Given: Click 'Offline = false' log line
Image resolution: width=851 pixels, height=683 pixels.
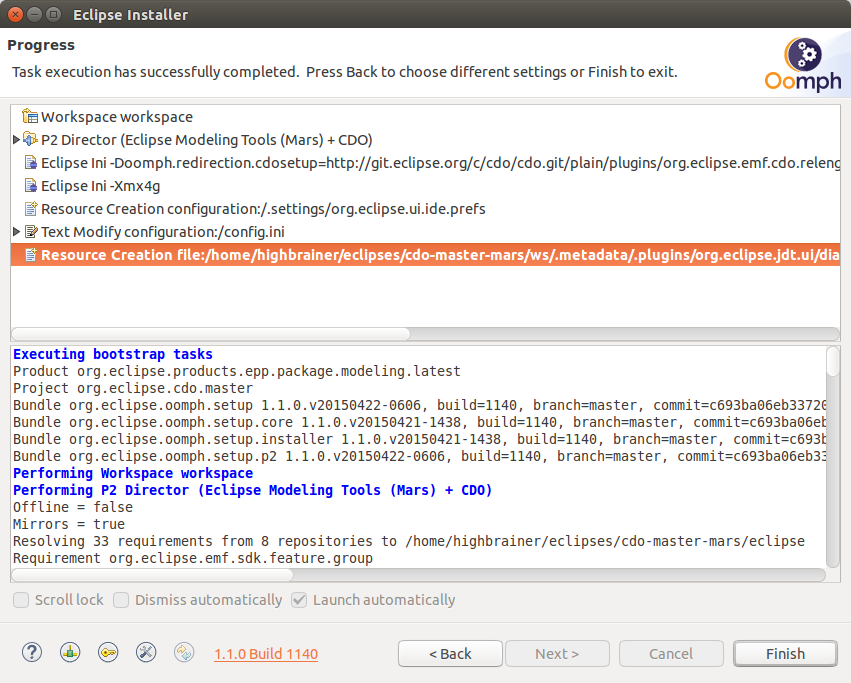Looking at the screenshot, I should [73, 507].
